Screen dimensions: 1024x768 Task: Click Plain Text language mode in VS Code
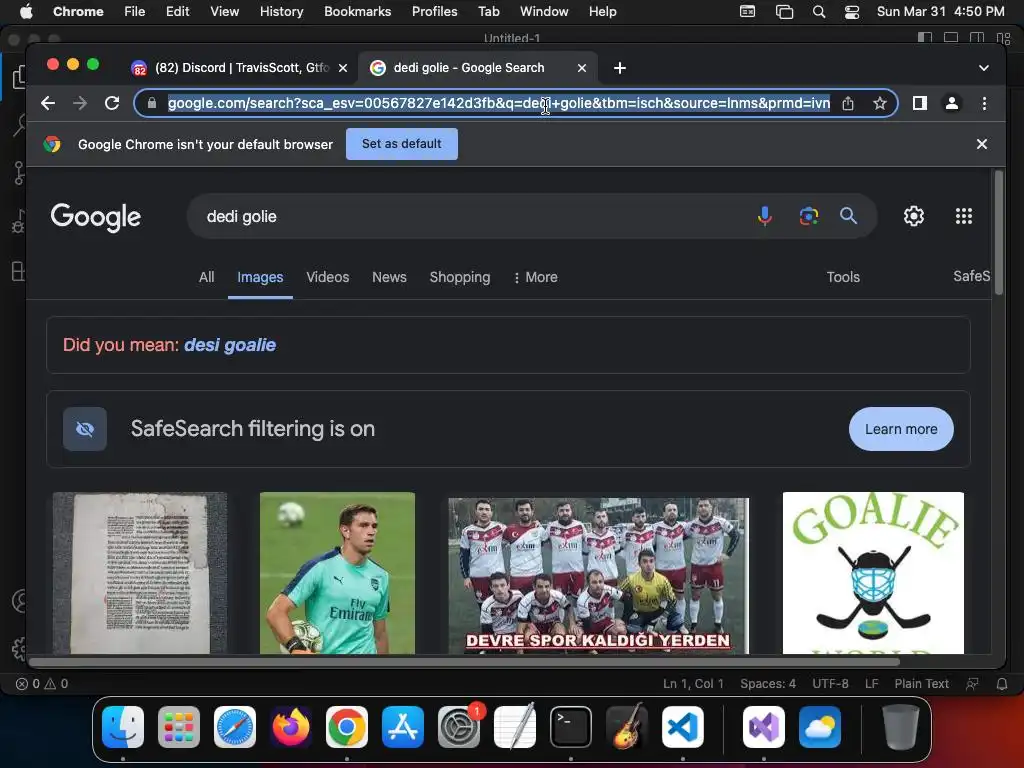coord(921,684)
